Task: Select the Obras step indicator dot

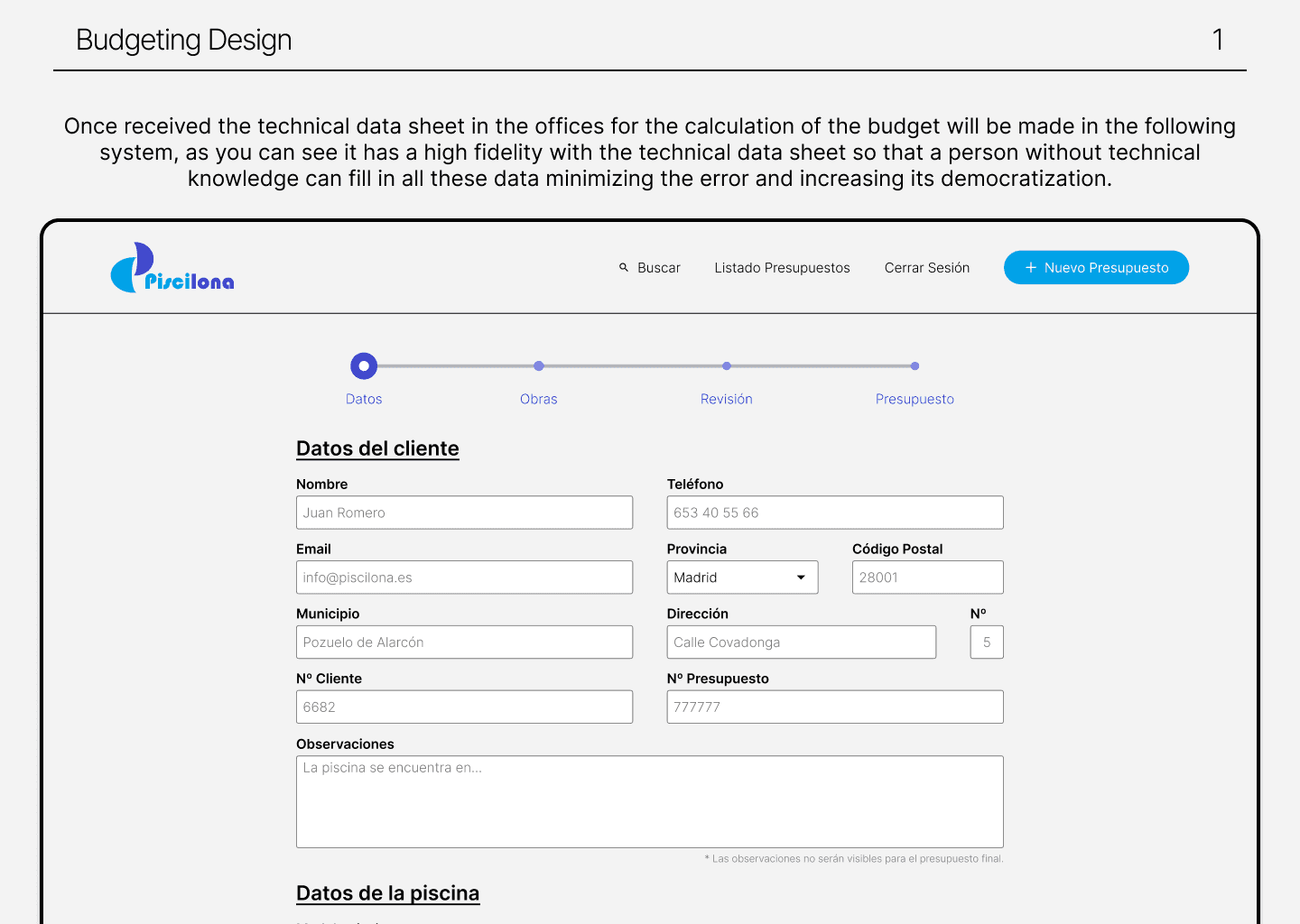Action: point(539,366)
